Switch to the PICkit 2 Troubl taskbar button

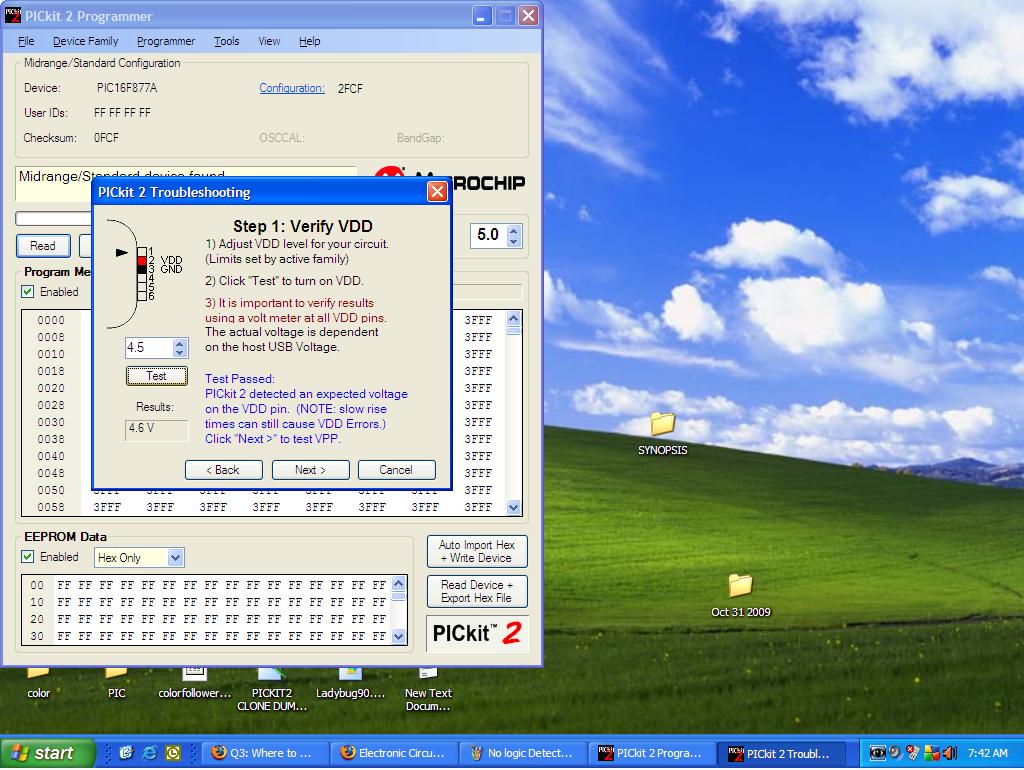point(780,753)
